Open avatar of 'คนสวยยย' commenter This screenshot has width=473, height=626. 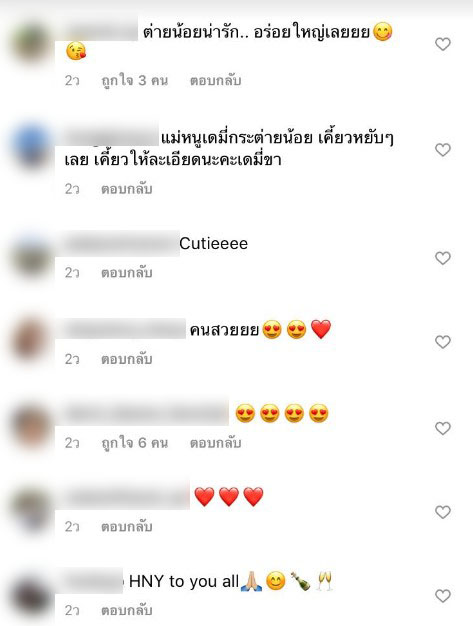(31, 342)
